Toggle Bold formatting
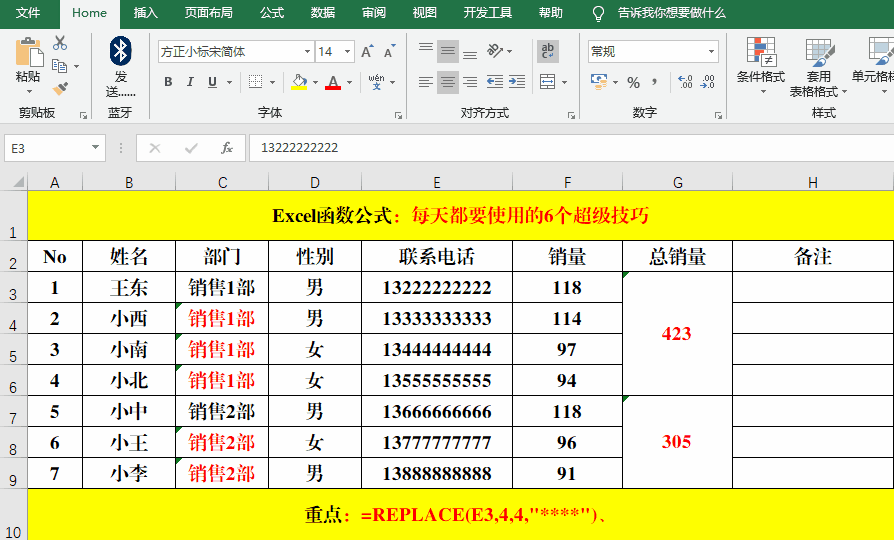 click(x=168, y=82)
